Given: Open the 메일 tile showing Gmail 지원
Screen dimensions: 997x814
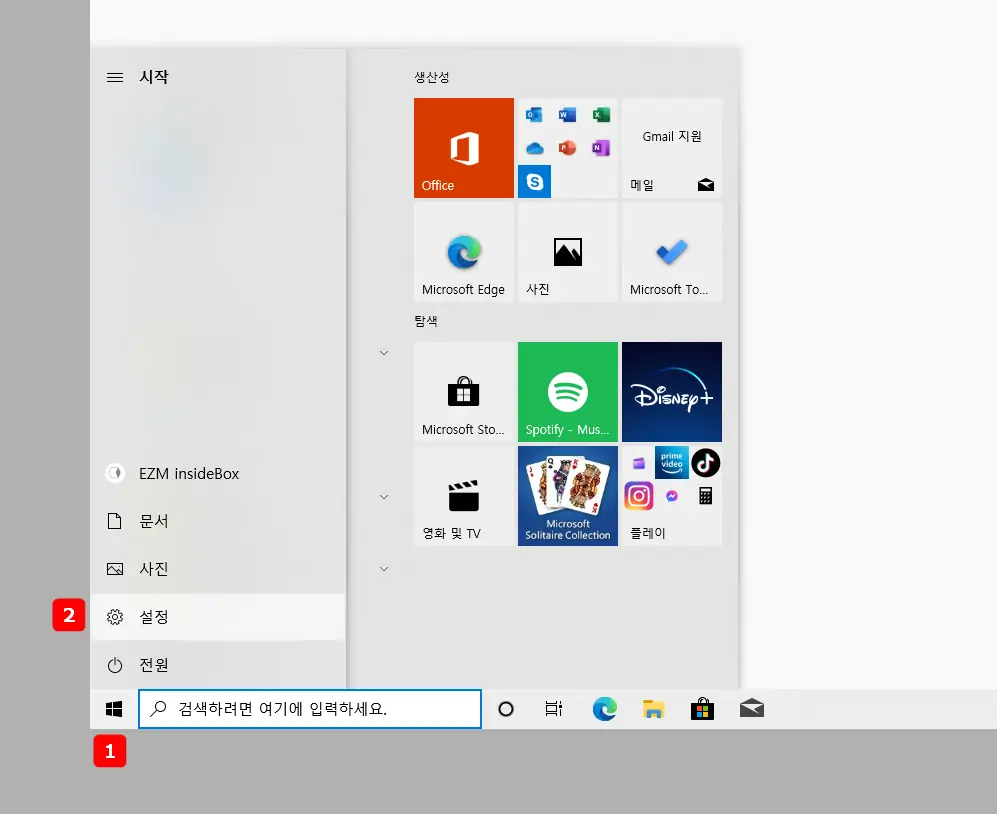Looking at the screenshot, I should 671,148.
